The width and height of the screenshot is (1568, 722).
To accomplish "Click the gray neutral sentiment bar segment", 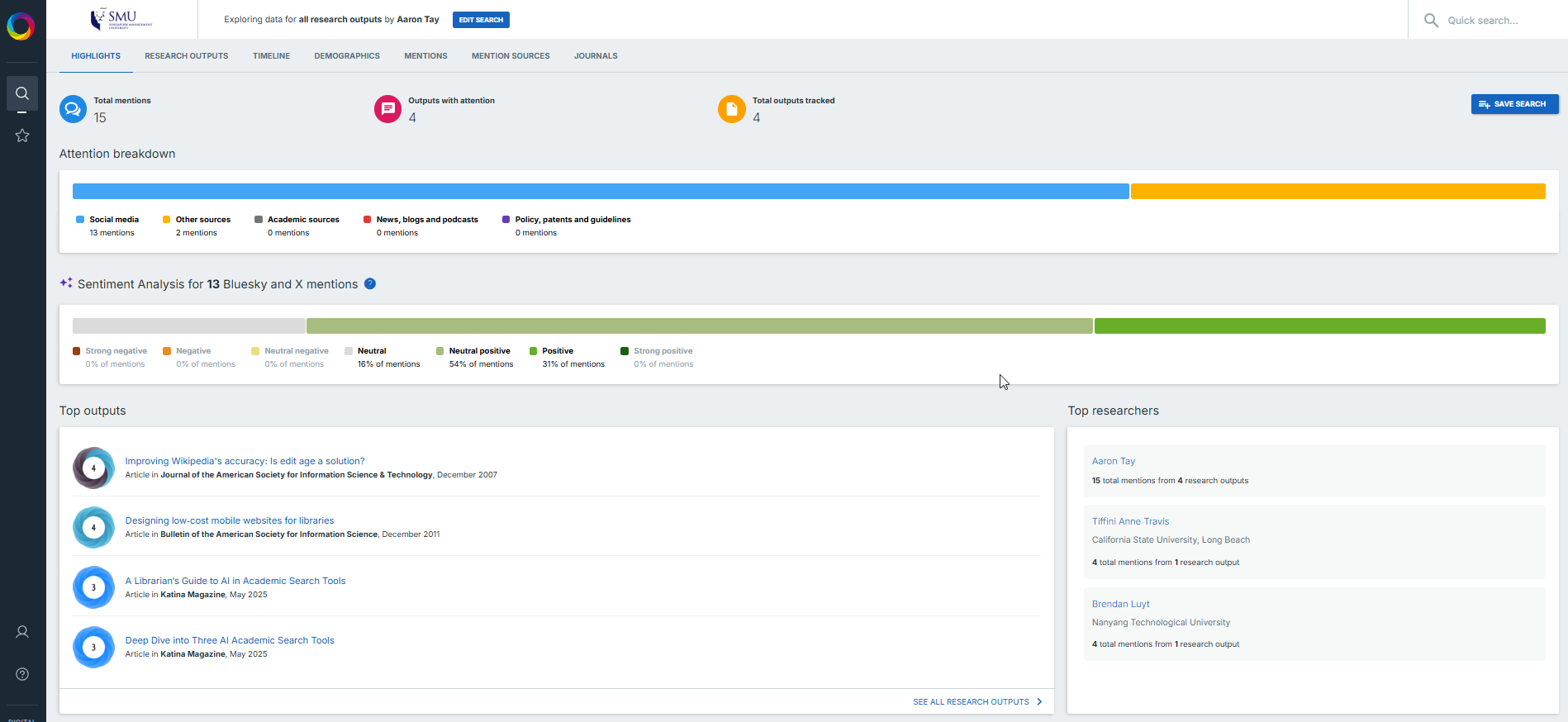I will click(189, 325).
